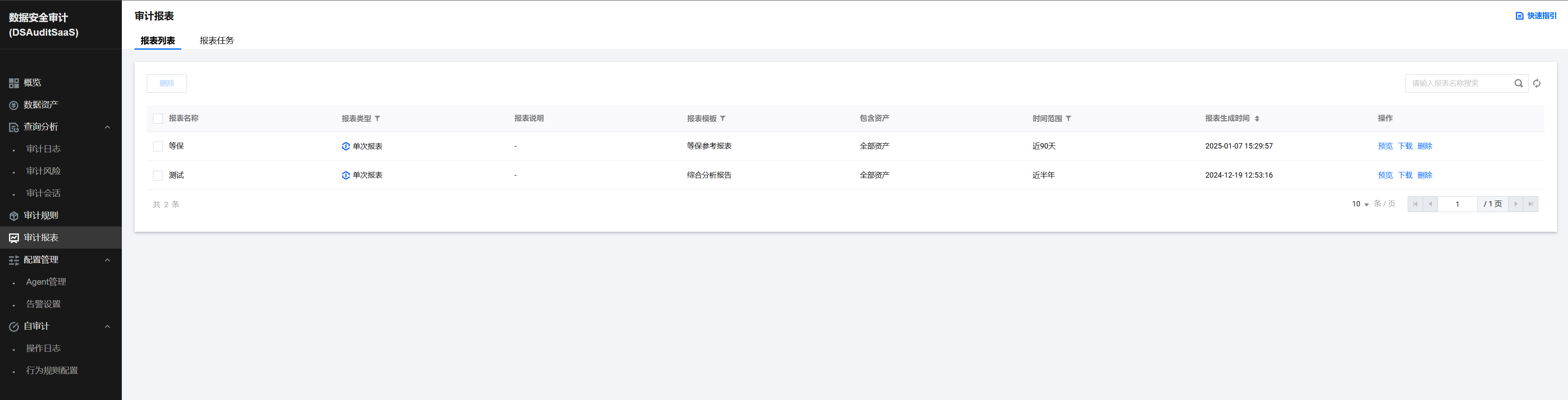Click the report name search input field
Screen dimensions: 1568x400
coord(1458,83)
